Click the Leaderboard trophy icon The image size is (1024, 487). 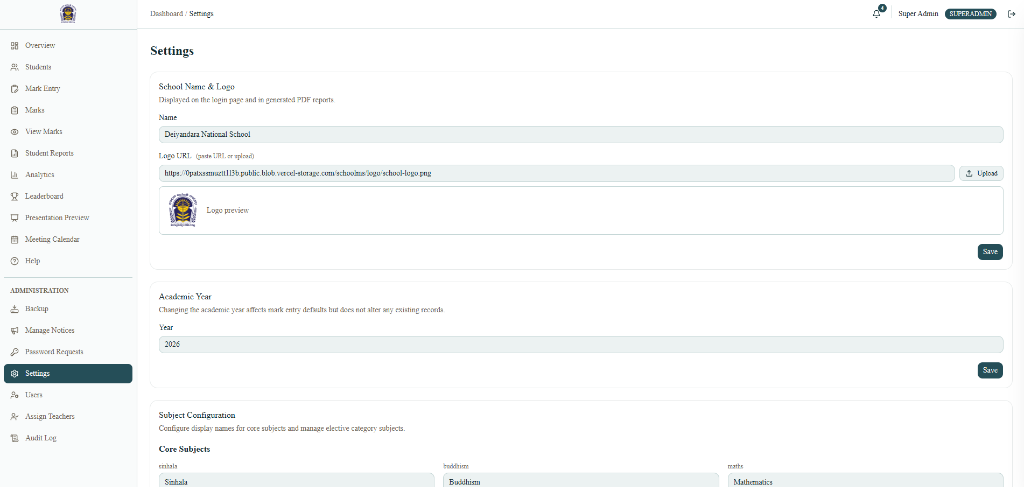coord(14,196)
